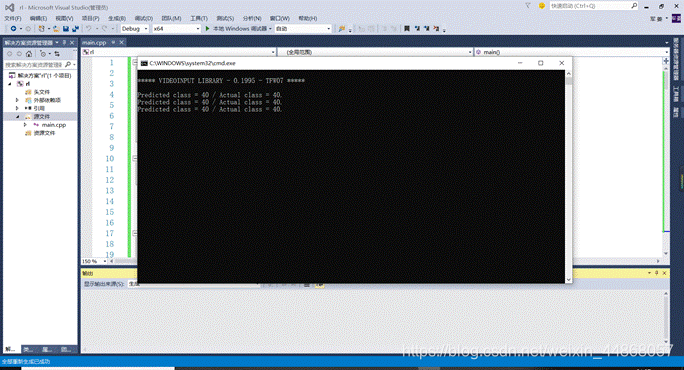Viewport: 684px width, 370px height.
Task: Pin the 输出 panel
Action: click(x=657, y=273)
